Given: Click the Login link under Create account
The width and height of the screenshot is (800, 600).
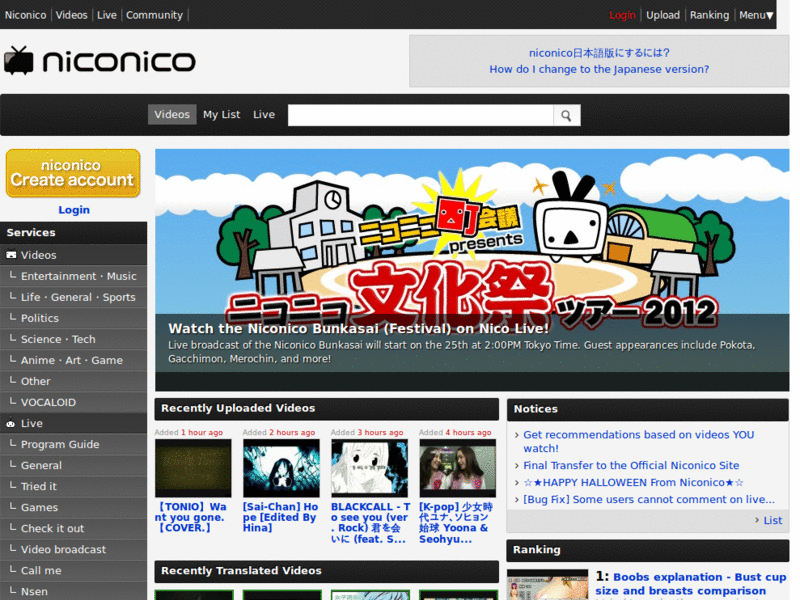Looking at the screenshot, I should pyautogui.click(x=74, y=210).
